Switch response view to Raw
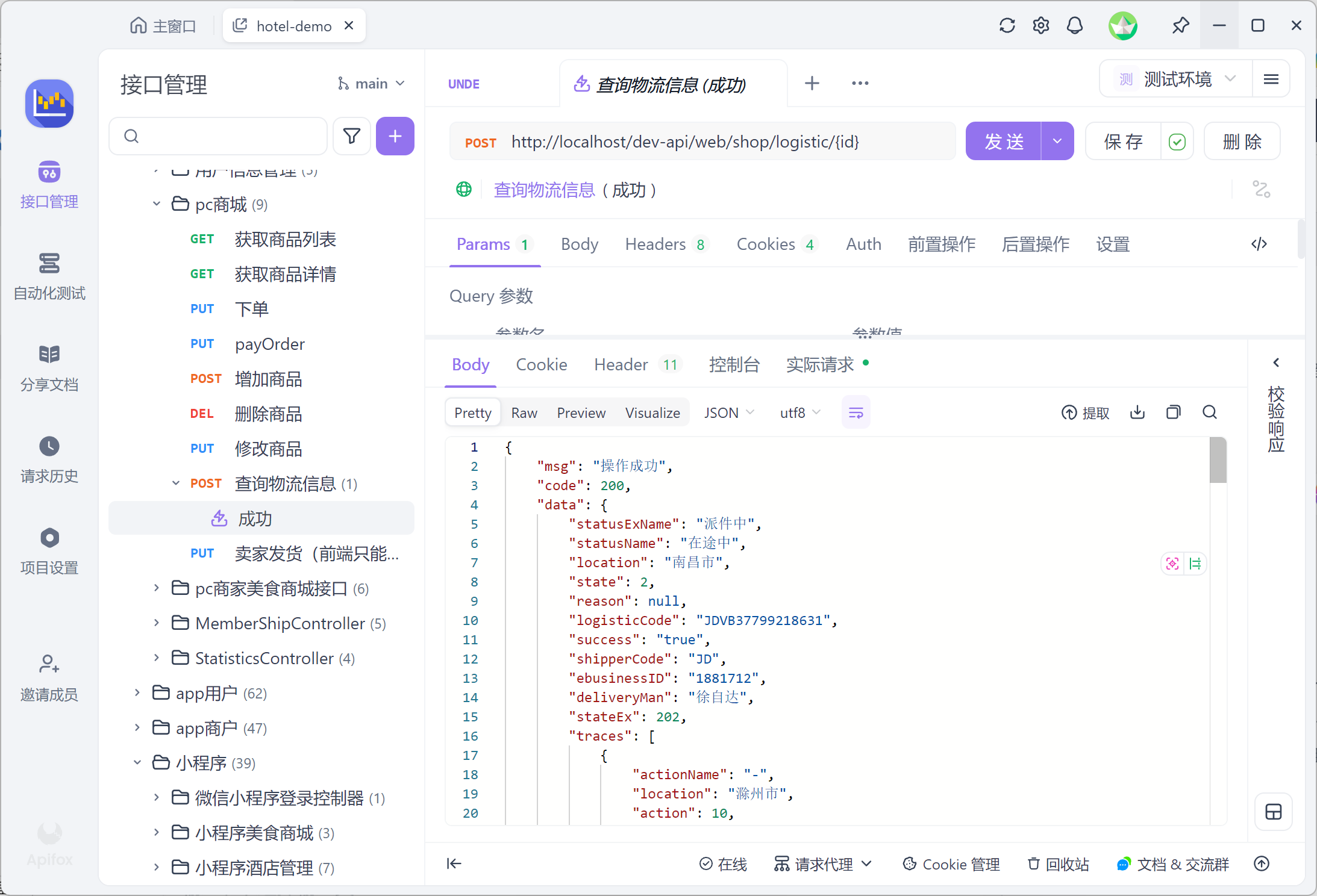The width and height of the screenshot is (1317, 896). pyautogui.click(x=524, y=413)
